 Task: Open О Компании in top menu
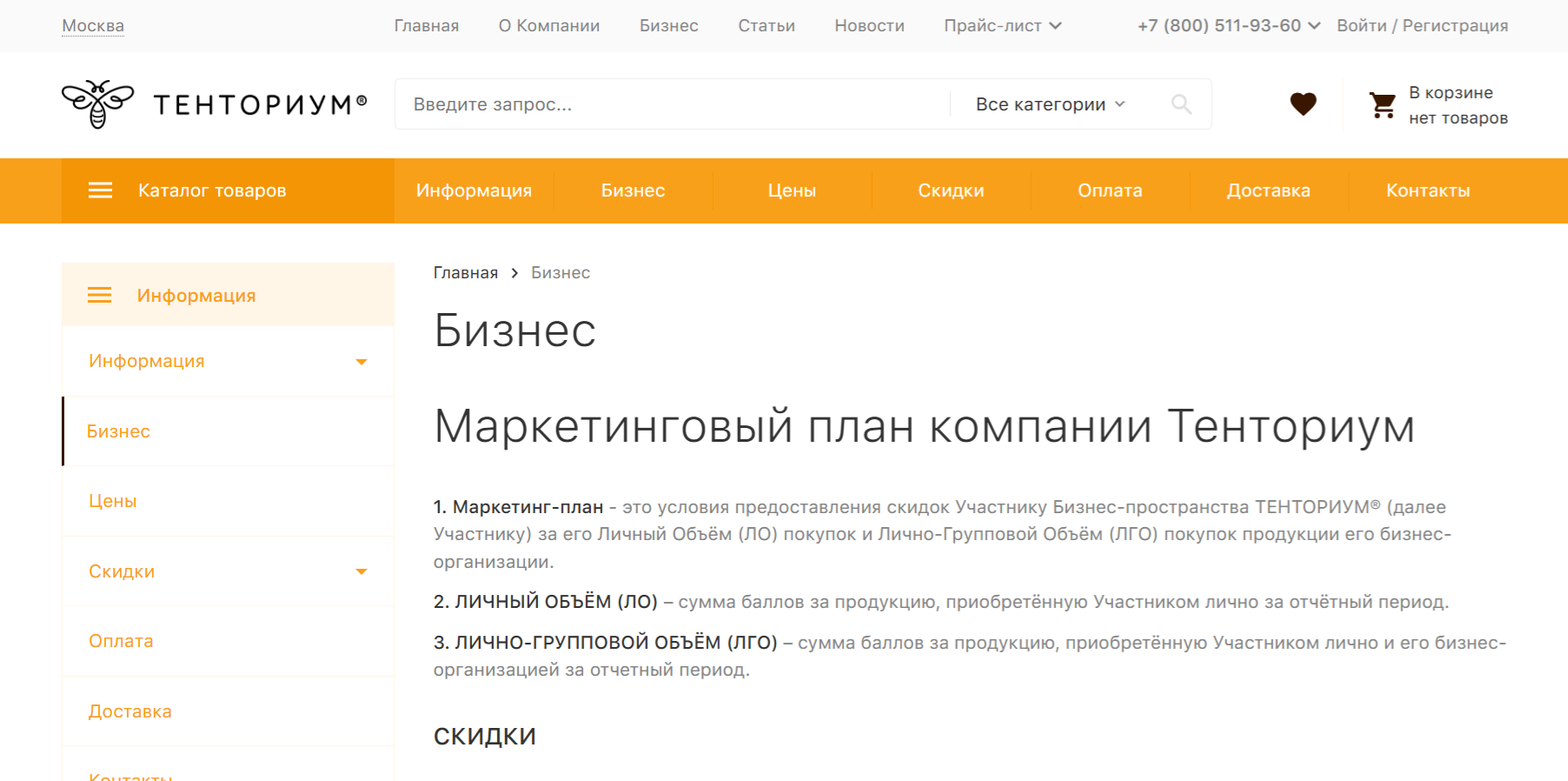click(549, 26)
